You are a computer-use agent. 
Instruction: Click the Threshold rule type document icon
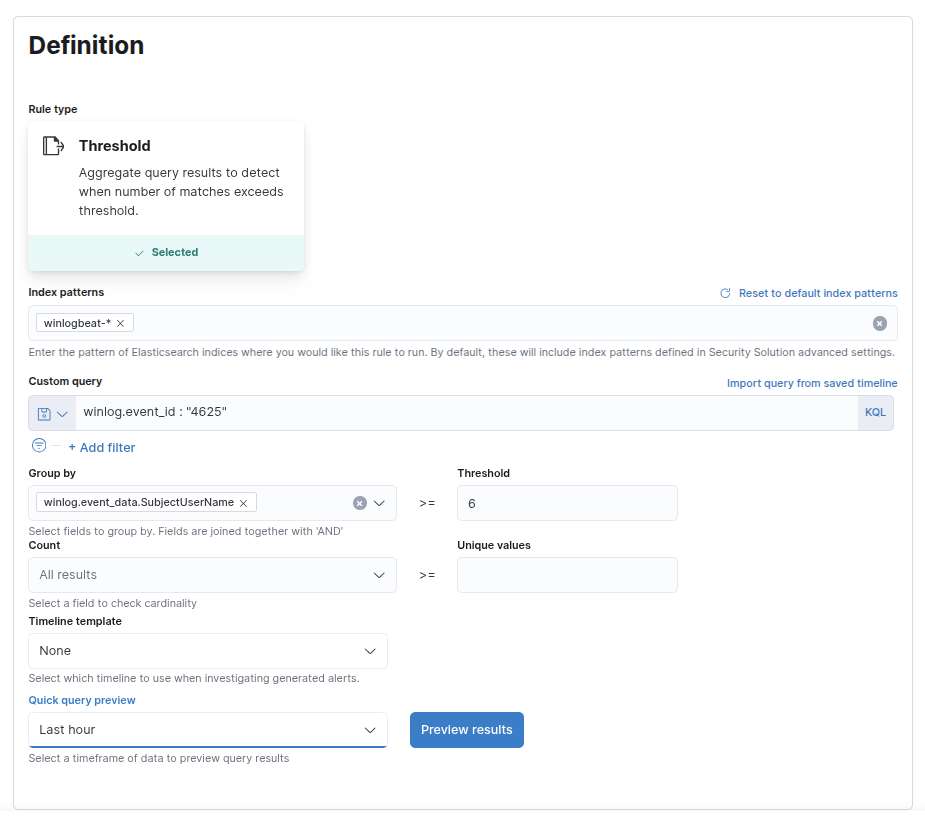[53, 146]
